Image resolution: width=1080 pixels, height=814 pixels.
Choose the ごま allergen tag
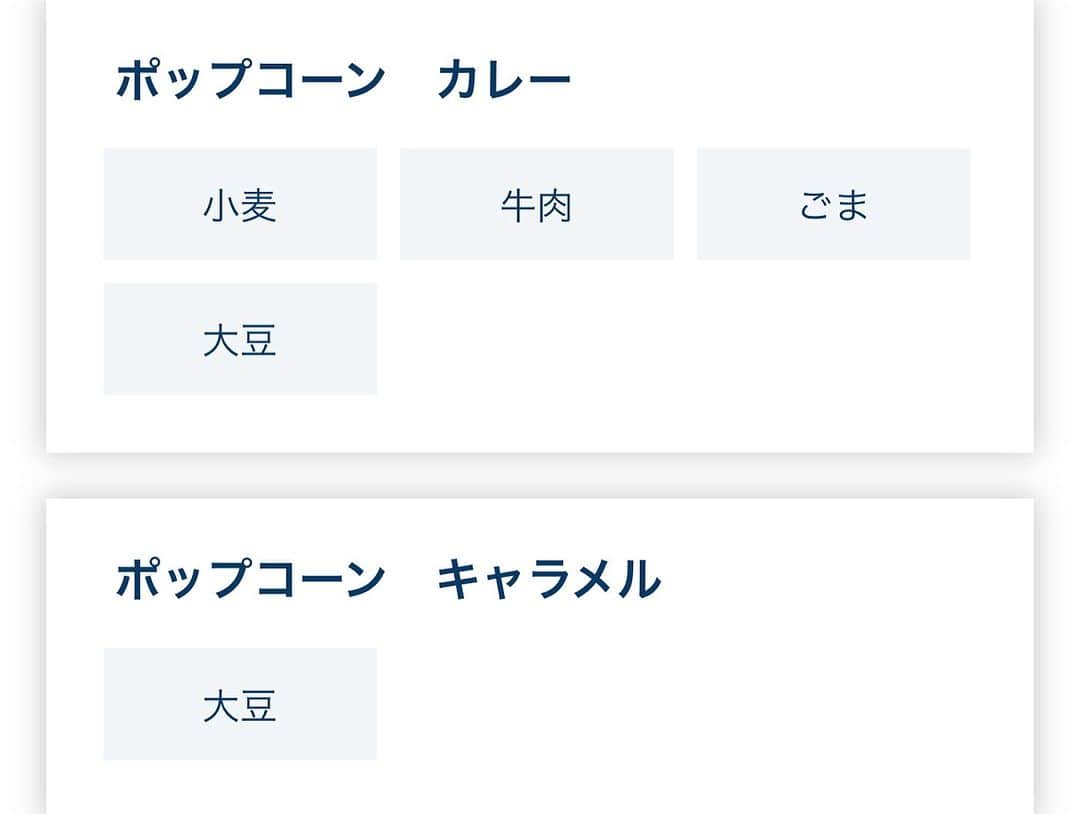click(833, 204)
